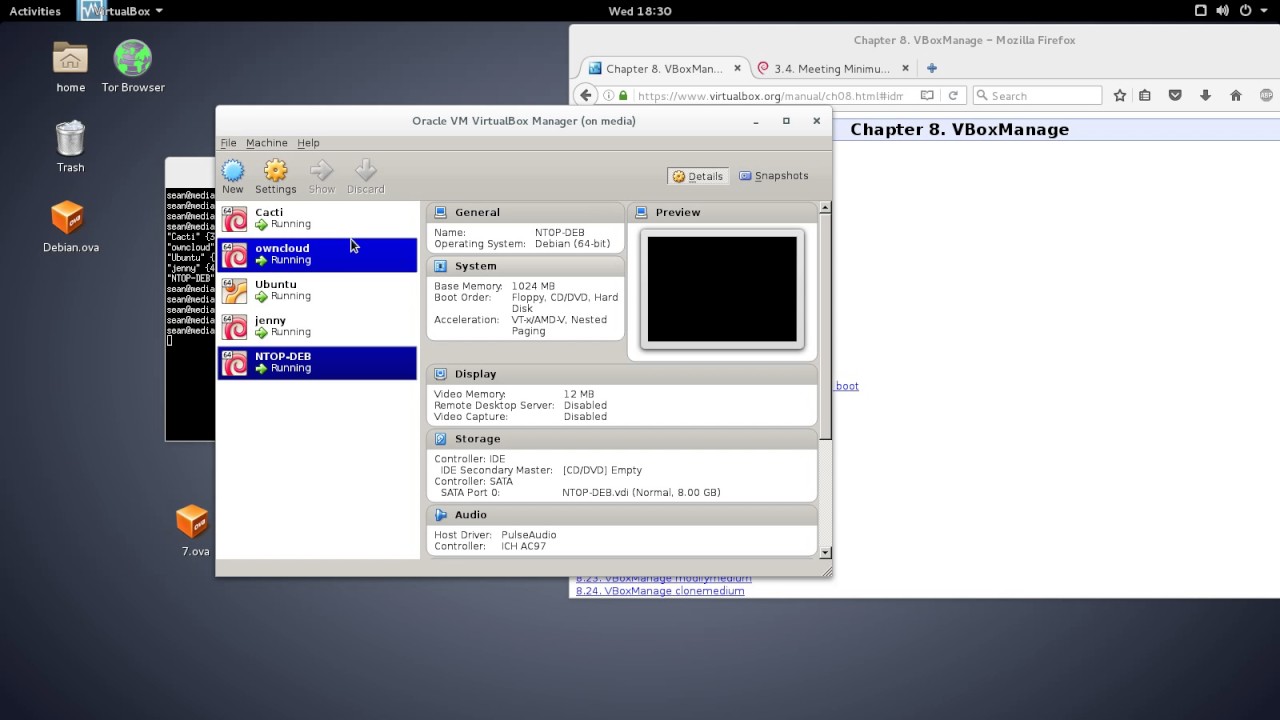Click the reader view icon in URL bar
Image resolution: width=1280 pixels, height=720 pixels.
click(927, 96)
